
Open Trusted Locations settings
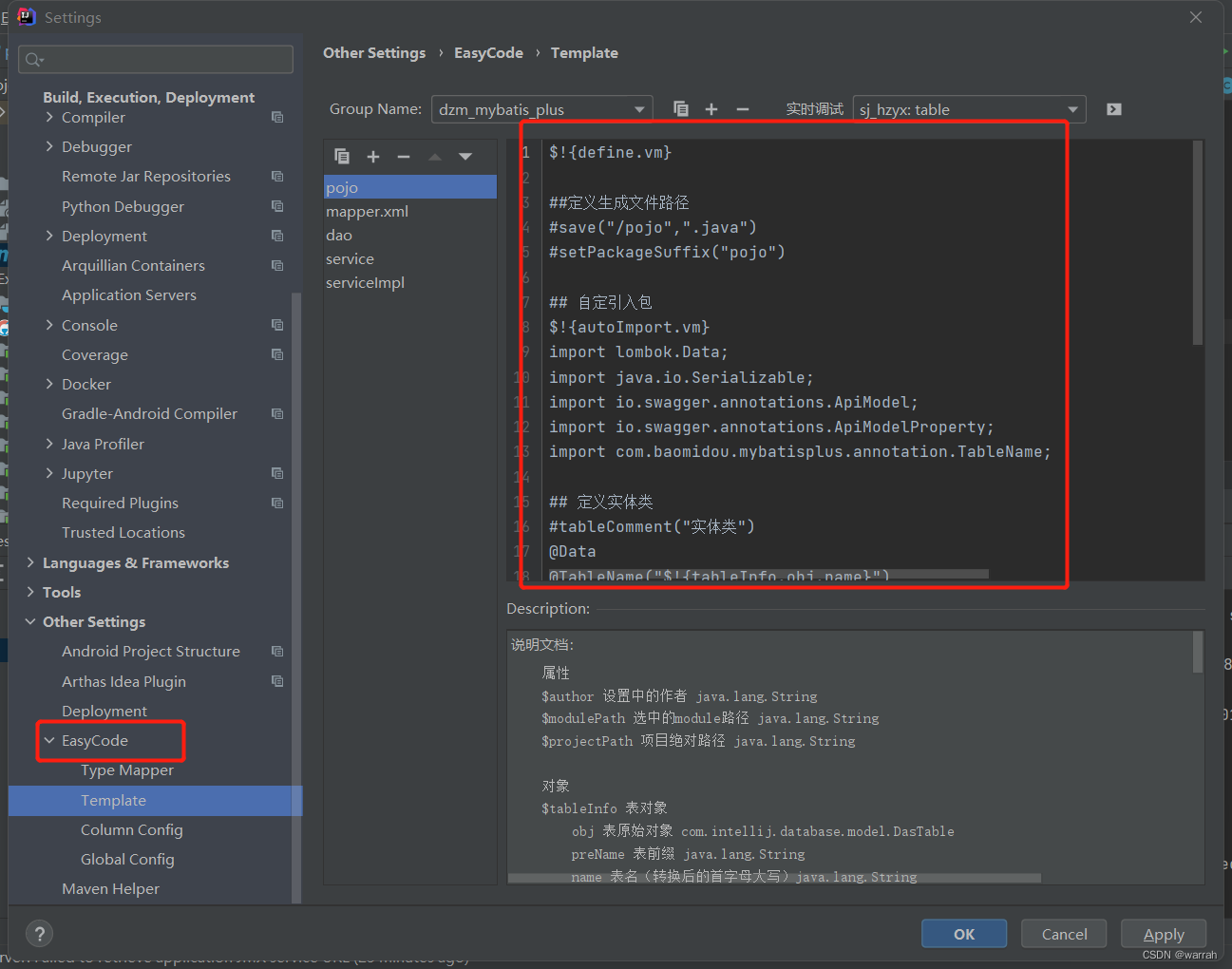123,532
